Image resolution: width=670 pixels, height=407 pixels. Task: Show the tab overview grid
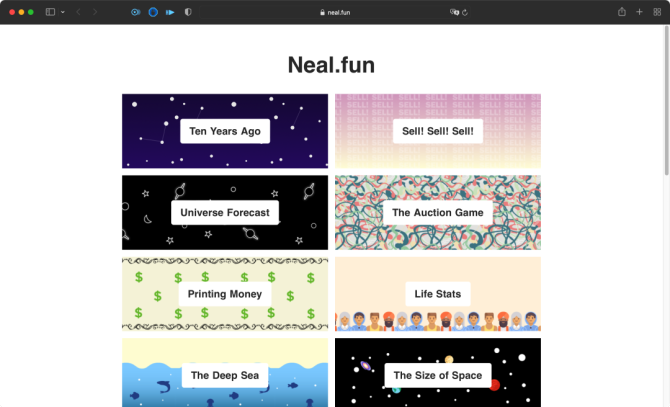pyautogui.click(x=657, y=12)
